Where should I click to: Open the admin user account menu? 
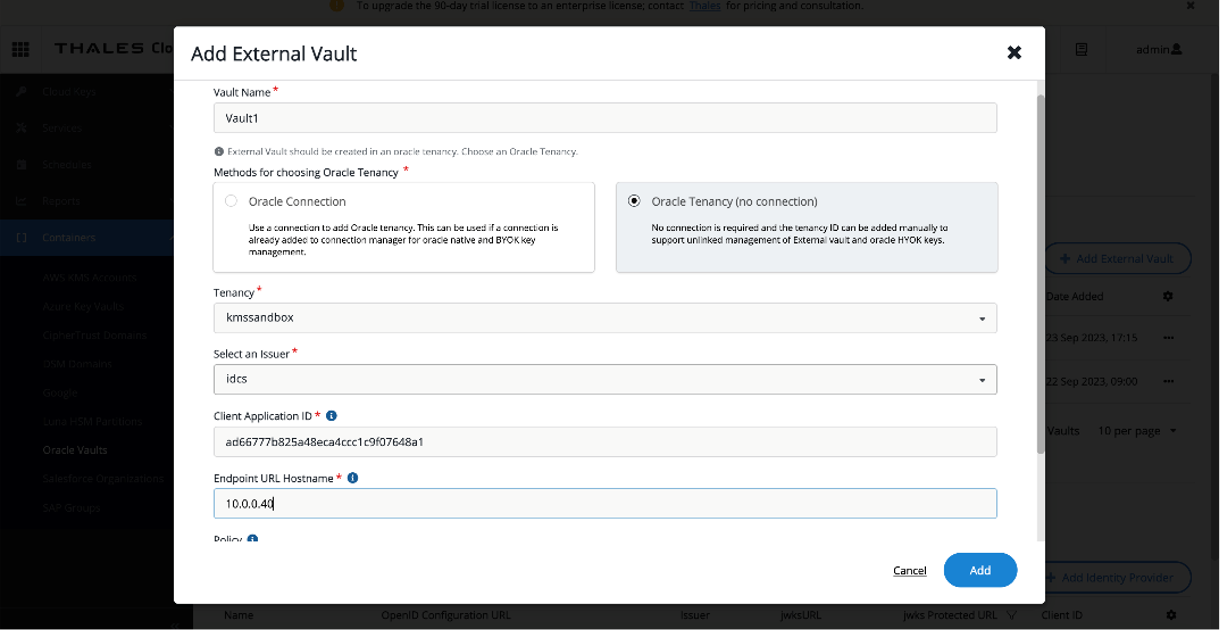click(1158, 49)
